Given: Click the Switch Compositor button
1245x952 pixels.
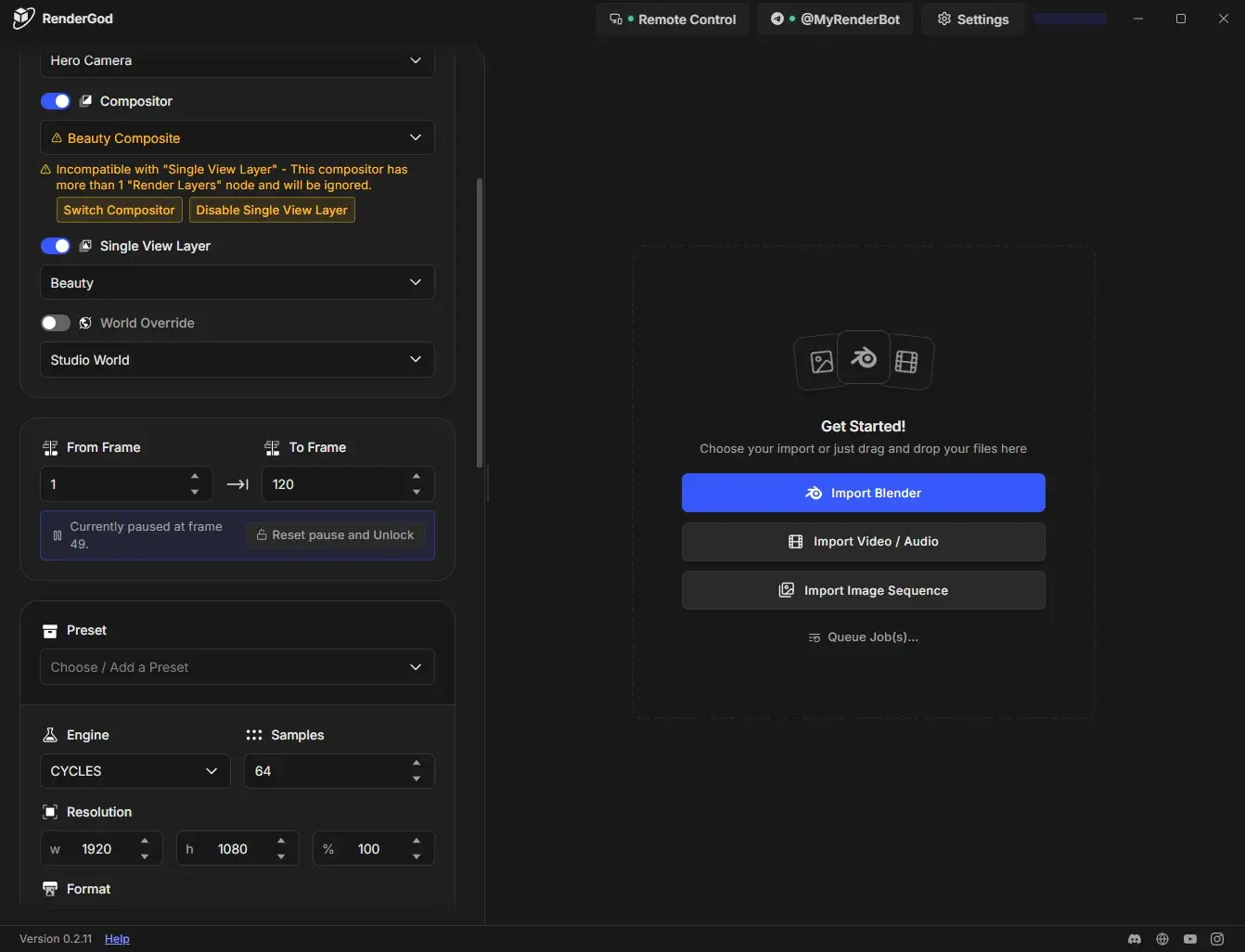Looking at the screenshot, I should (120, 210).
